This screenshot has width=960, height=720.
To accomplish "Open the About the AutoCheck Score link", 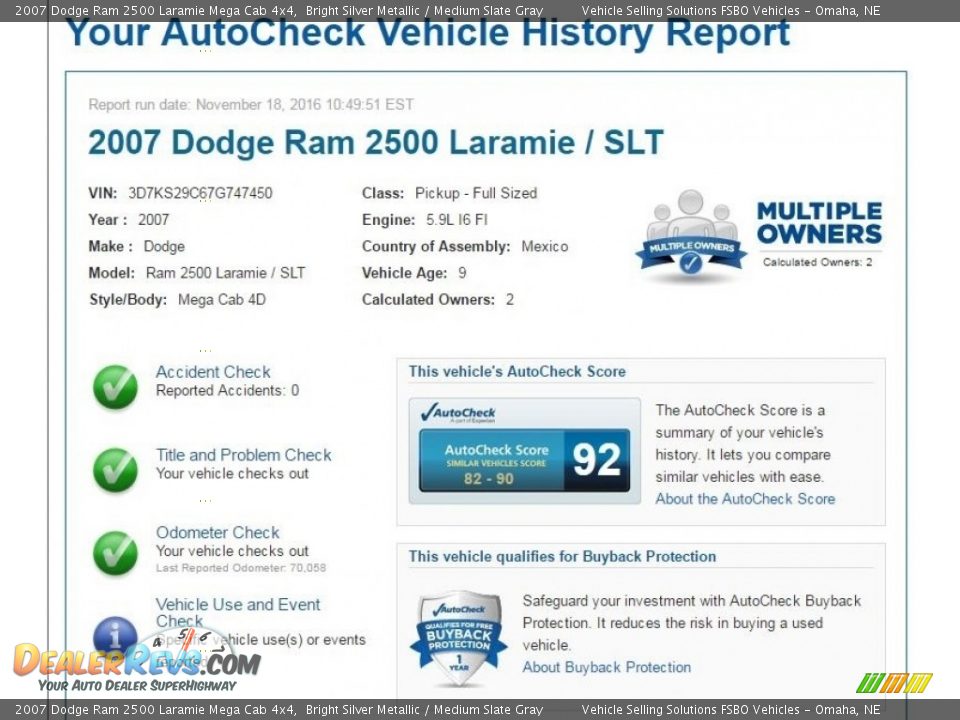I will [x=746, y=498].
